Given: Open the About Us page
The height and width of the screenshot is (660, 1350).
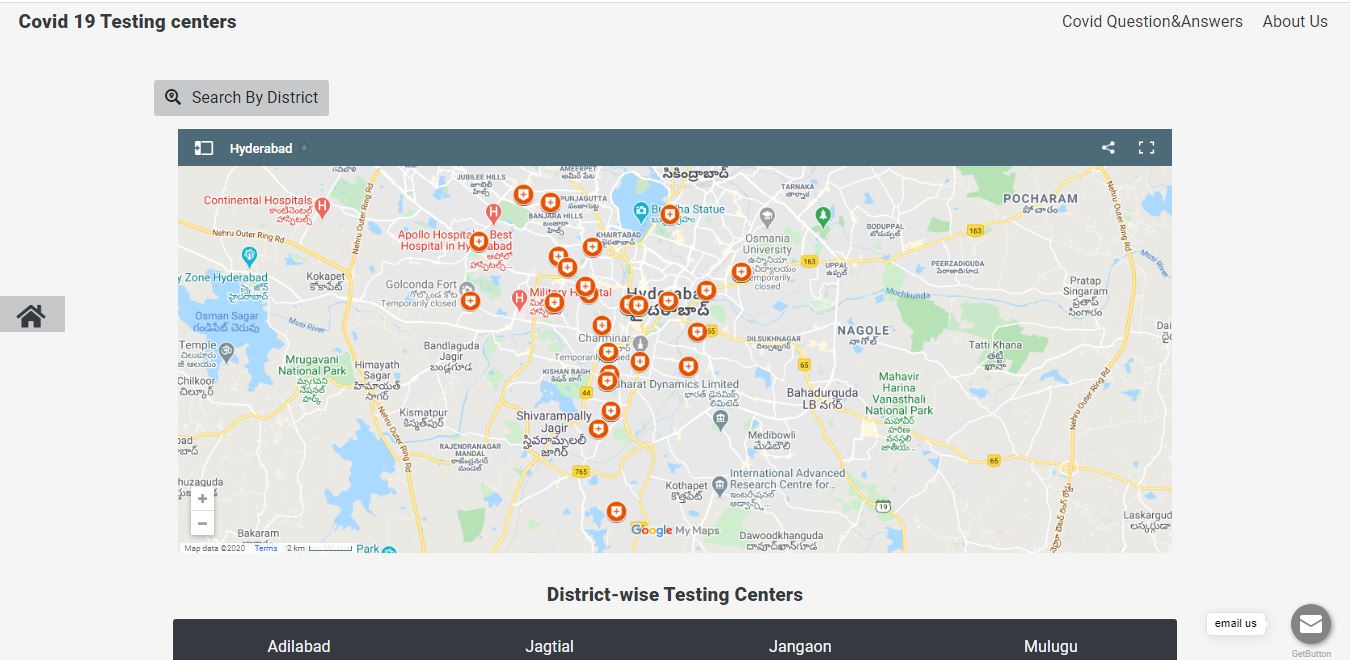Looking at the screenshot, I should click(x=1294, y=21).
